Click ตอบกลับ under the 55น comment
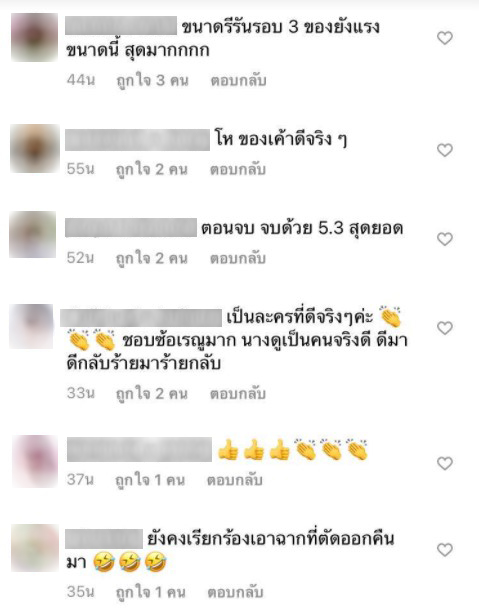The height and width of the screenshot is (615, 479). coord(238,169)
